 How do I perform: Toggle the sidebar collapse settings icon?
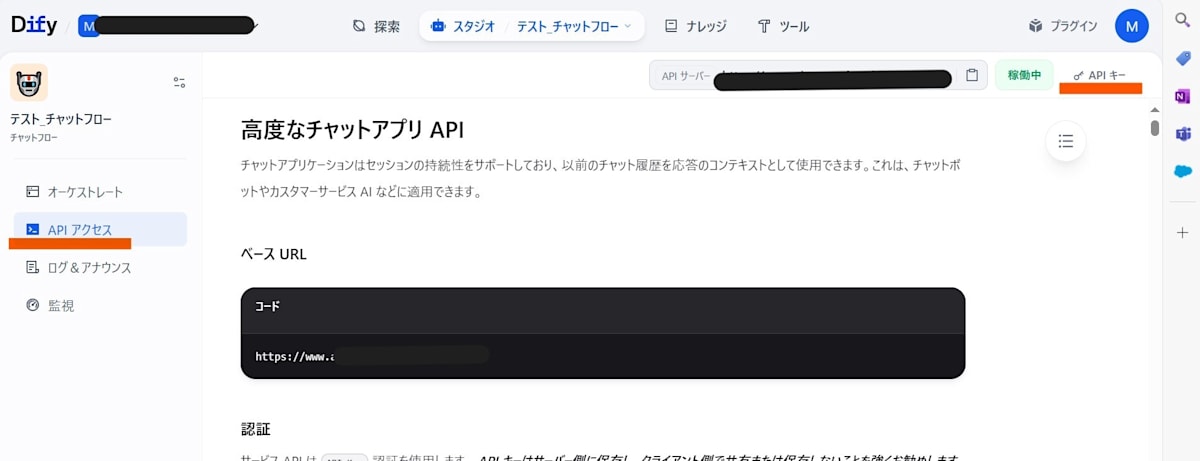(179, 82)
